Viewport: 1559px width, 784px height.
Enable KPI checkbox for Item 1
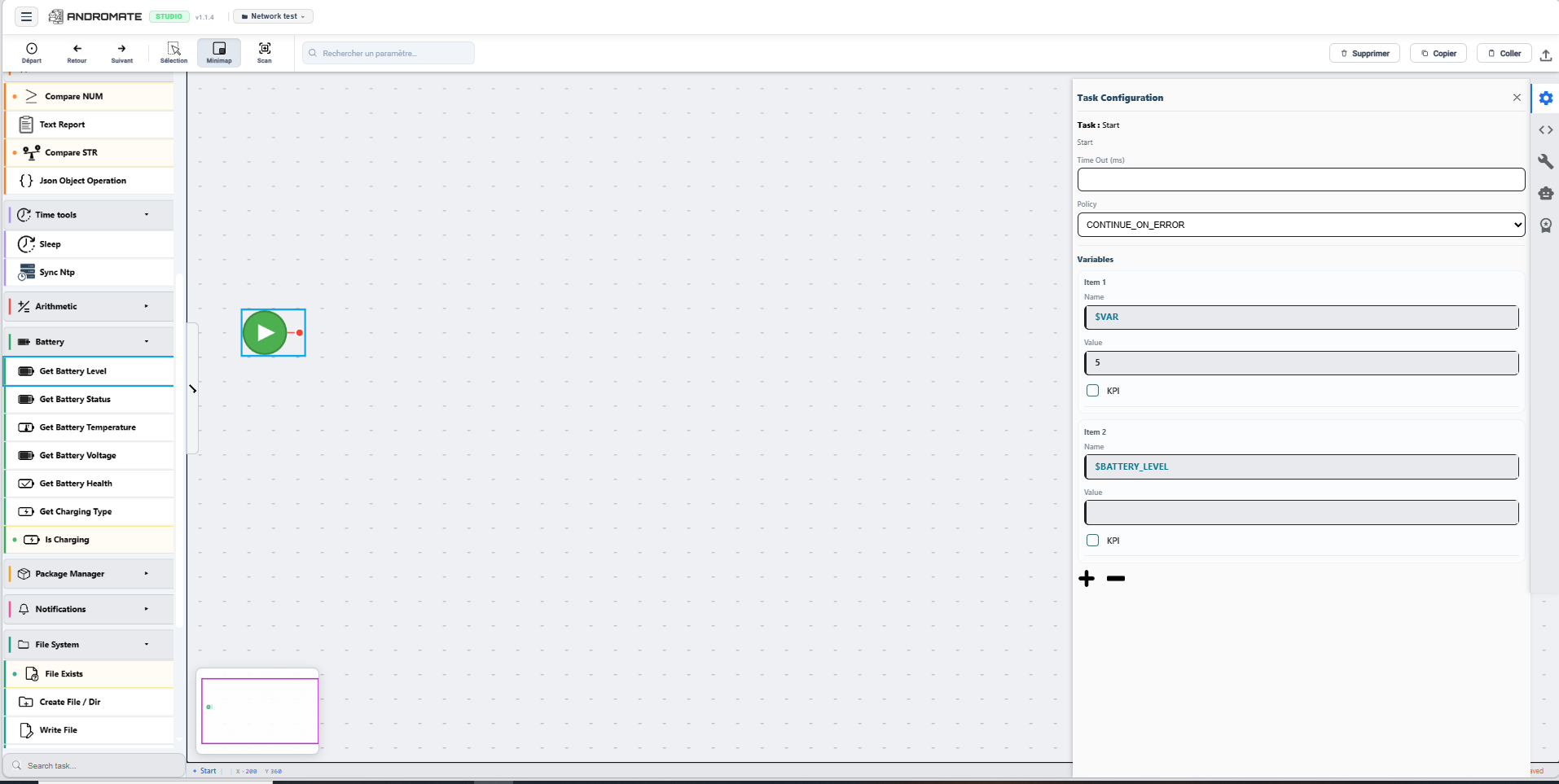click(1093, 391)
